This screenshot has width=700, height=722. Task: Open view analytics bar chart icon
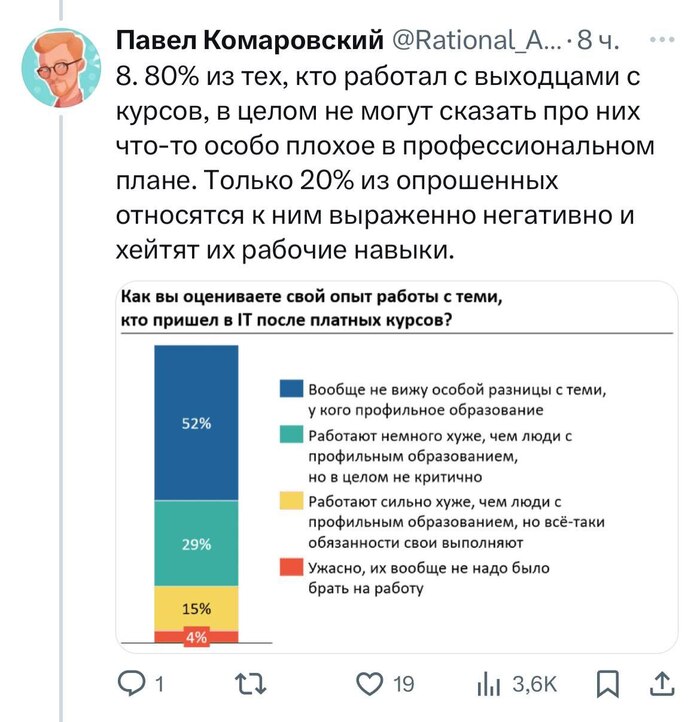tap(491, 683)
